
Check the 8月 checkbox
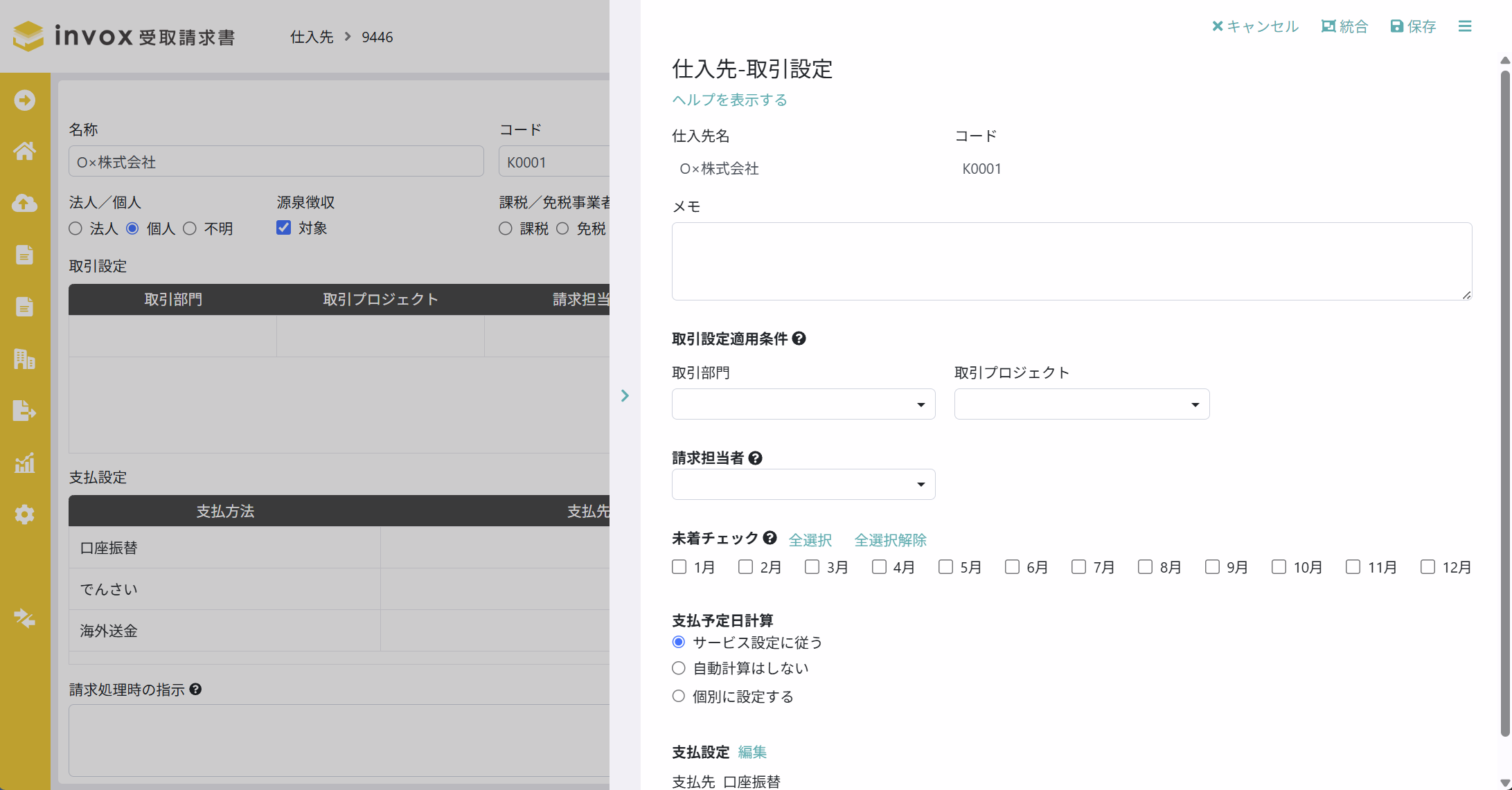click(x=1145, y=567)
